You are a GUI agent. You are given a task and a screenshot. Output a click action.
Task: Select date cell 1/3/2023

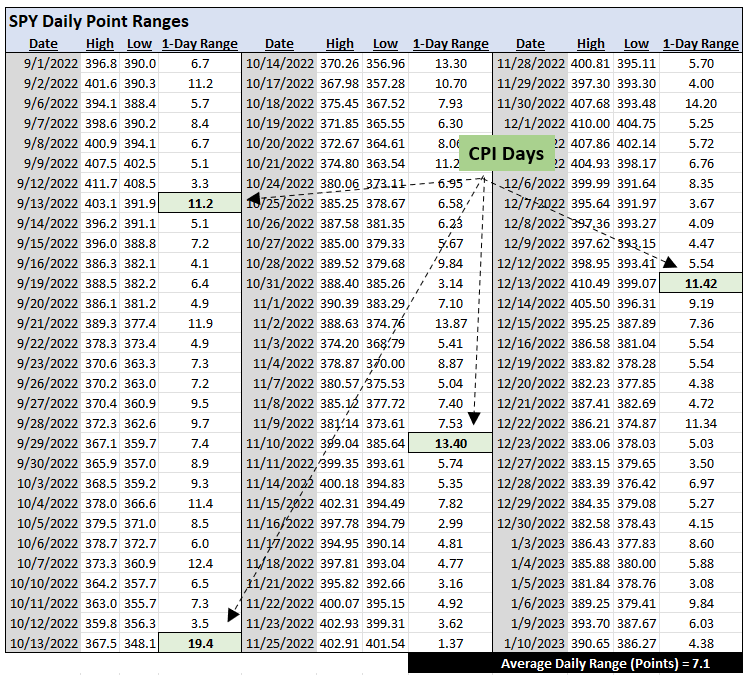[531, 543]
